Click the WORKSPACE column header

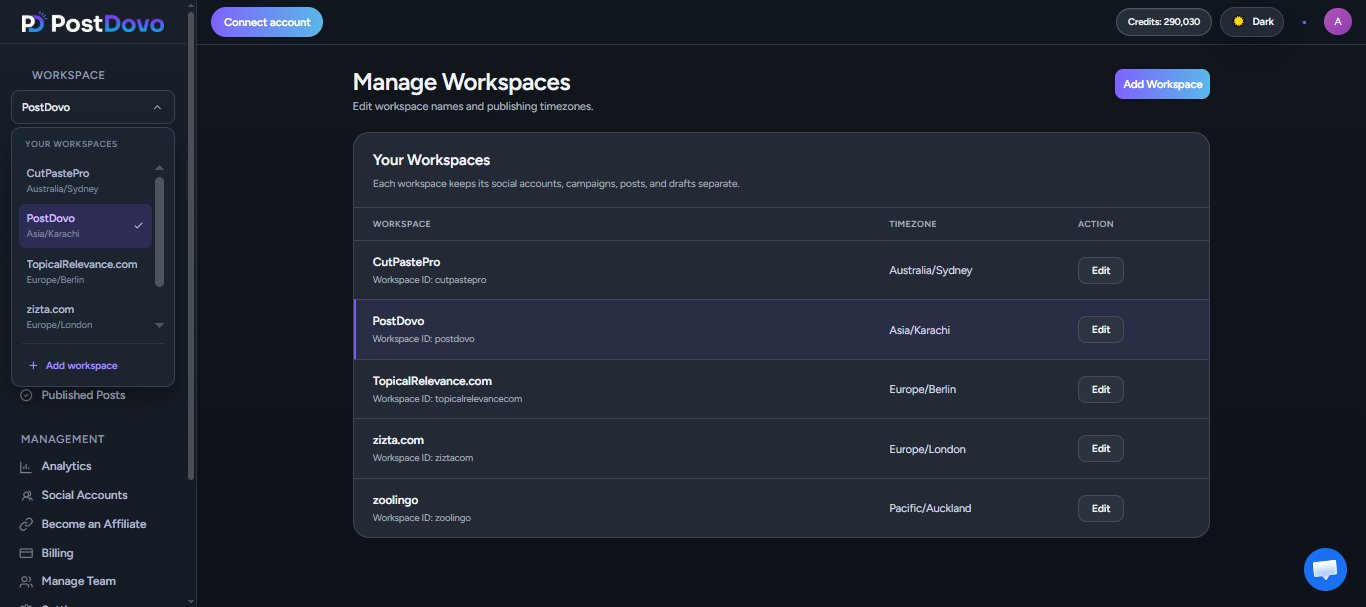click(401, 224)
